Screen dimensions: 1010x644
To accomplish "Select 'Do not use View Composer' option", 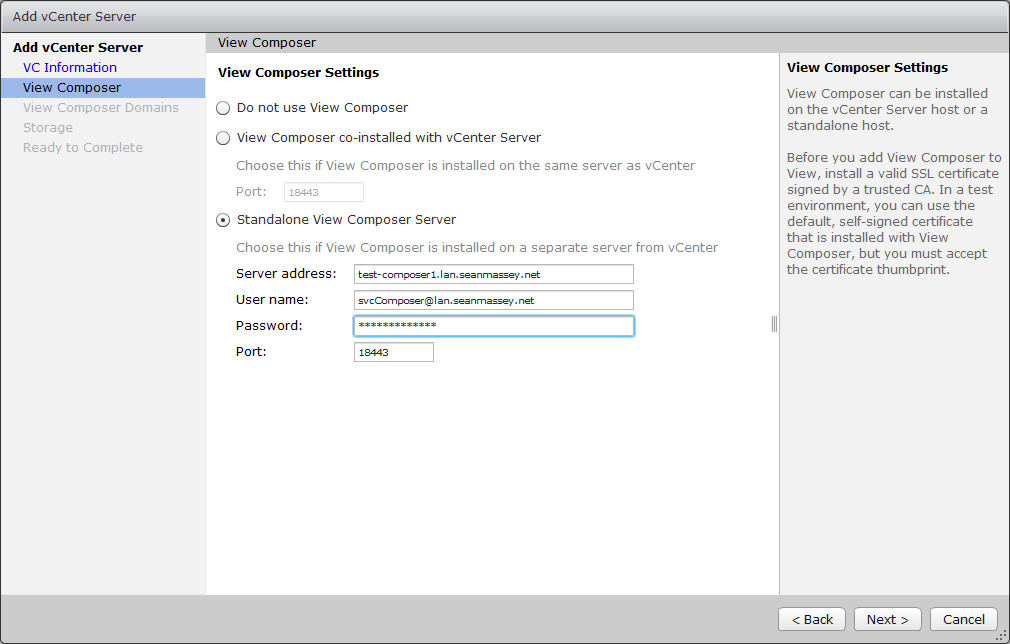I will point(223,108).
